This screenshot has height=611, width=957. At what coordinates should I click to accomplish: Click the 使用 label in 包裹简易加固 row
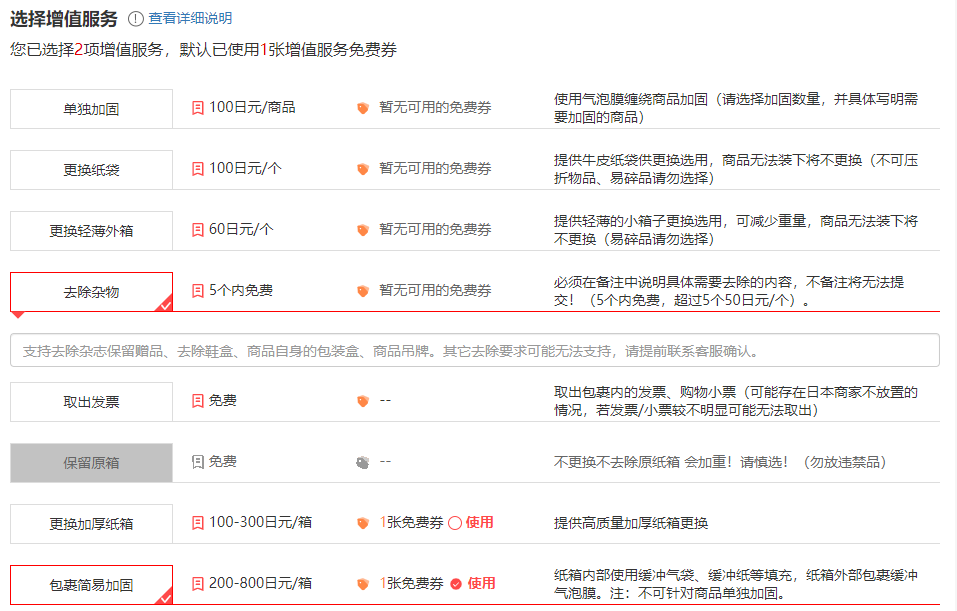pos(482,584)
